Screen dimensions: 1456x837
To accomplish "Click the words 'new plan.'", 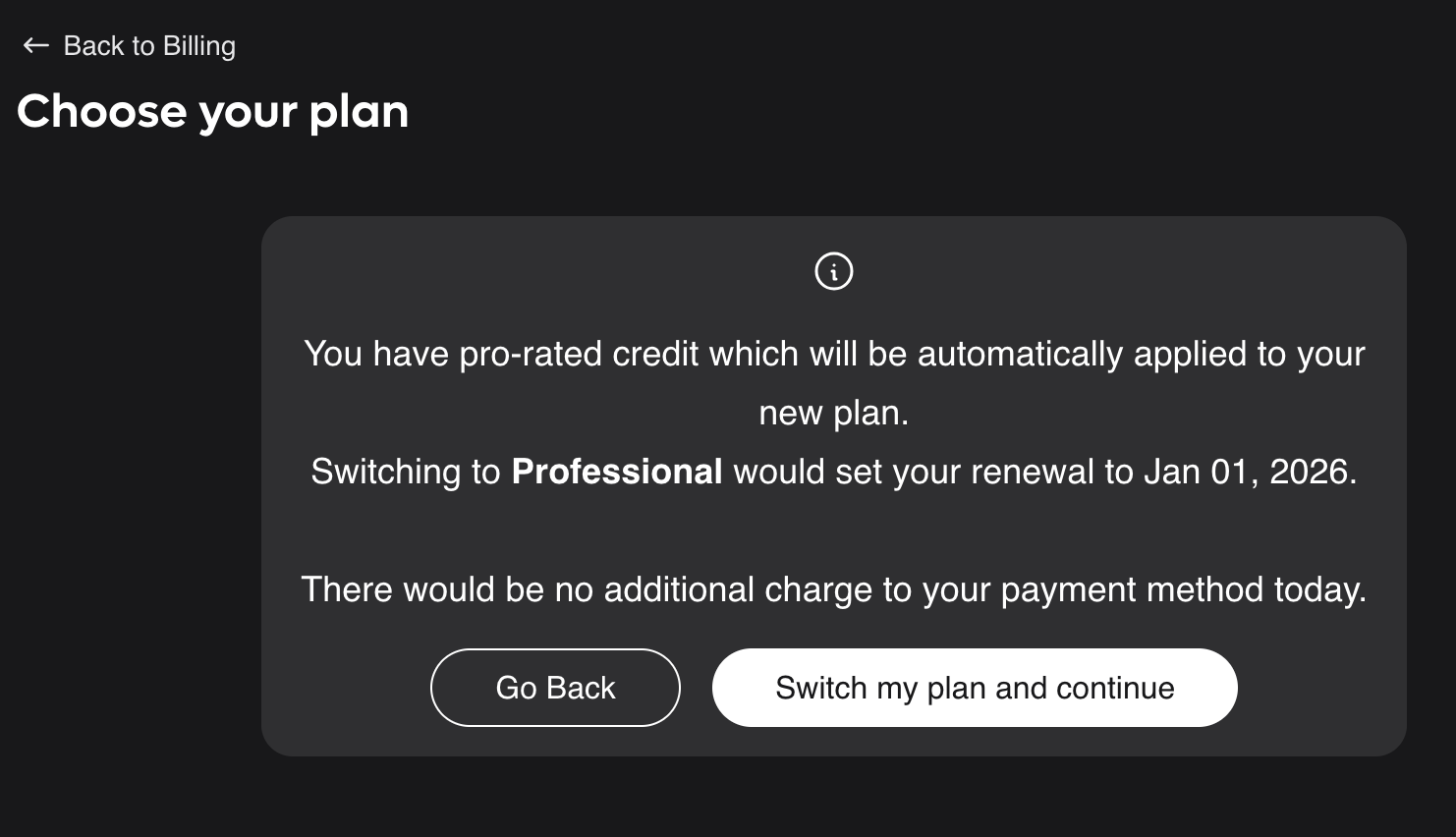I will tap(833, 413).
